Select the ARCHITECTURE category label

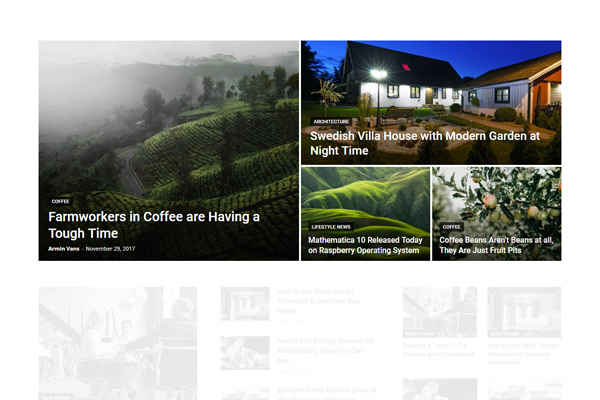[x=331, y=122]
